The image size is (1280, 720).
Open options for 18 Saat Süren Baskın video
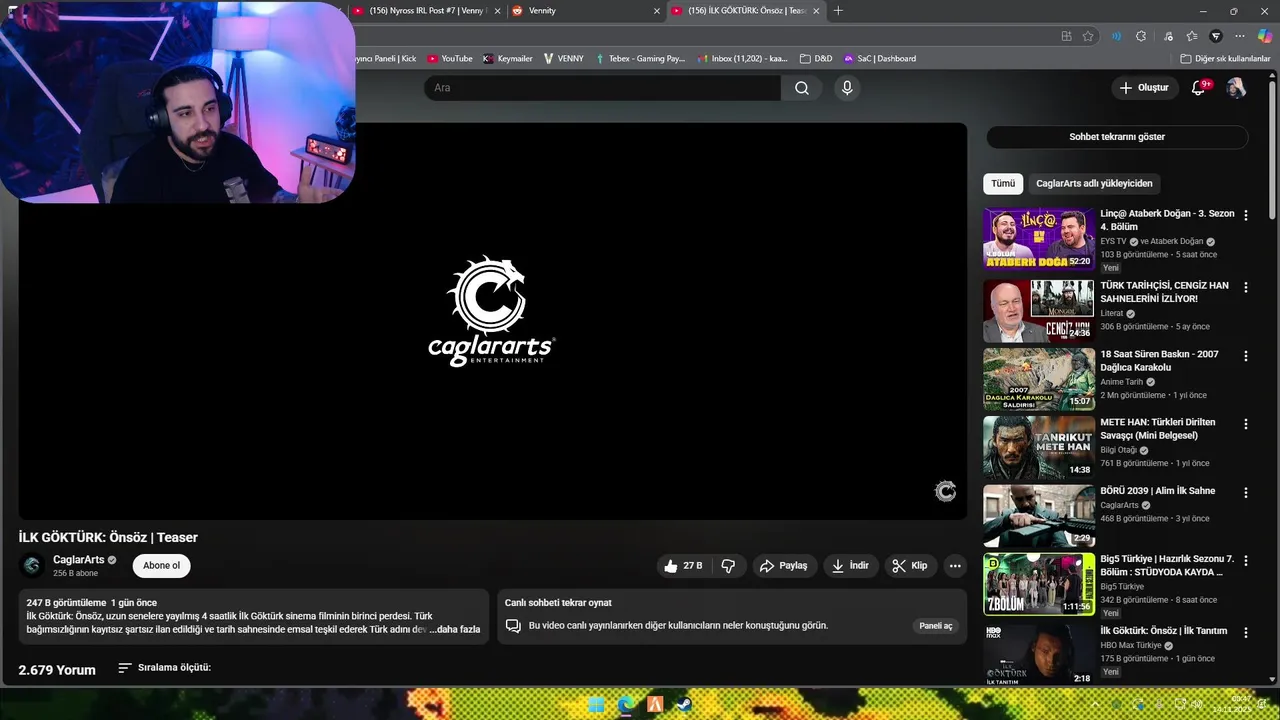[1245, 356]
